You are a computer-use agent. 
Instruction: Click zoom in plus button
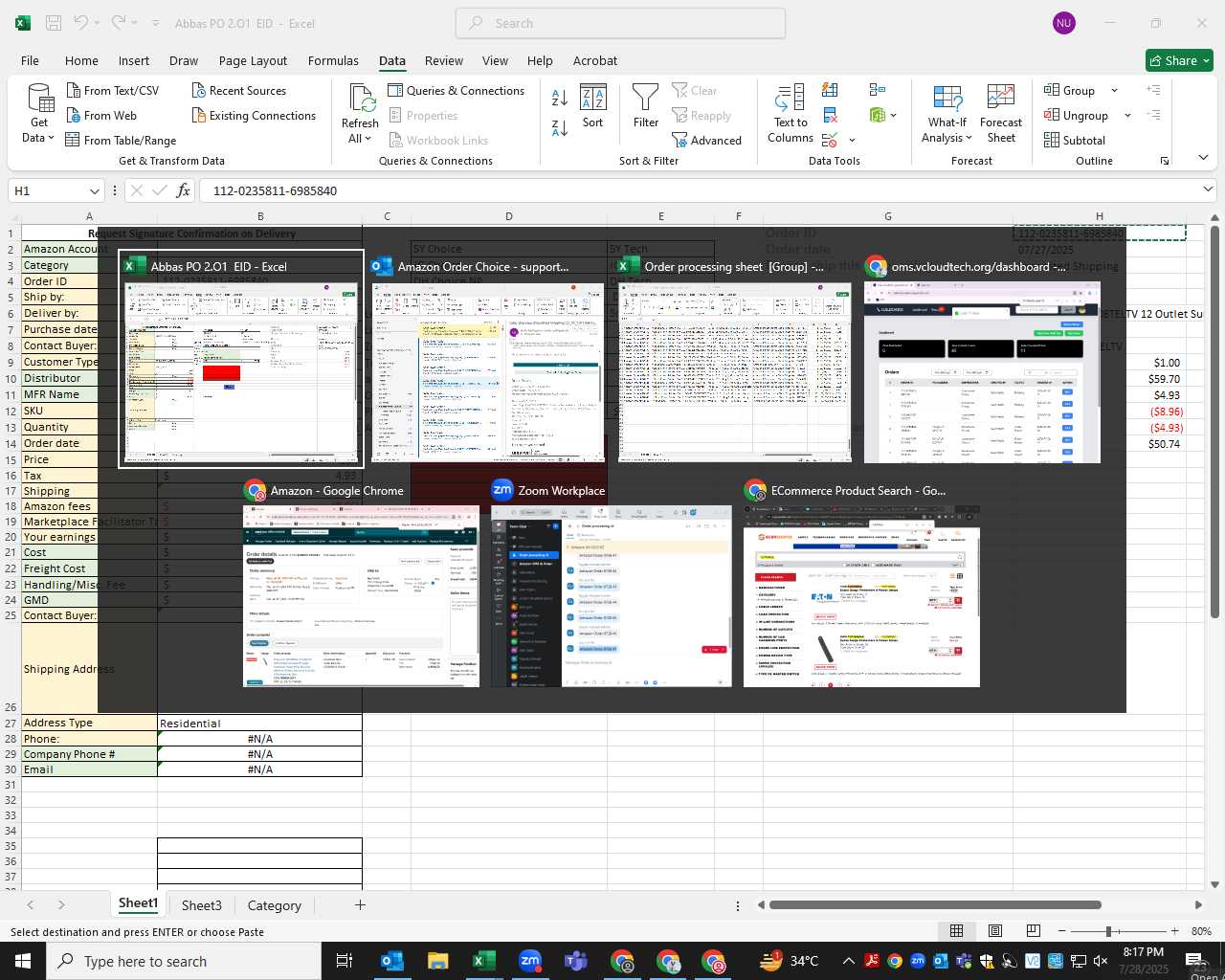point(1174,931)
